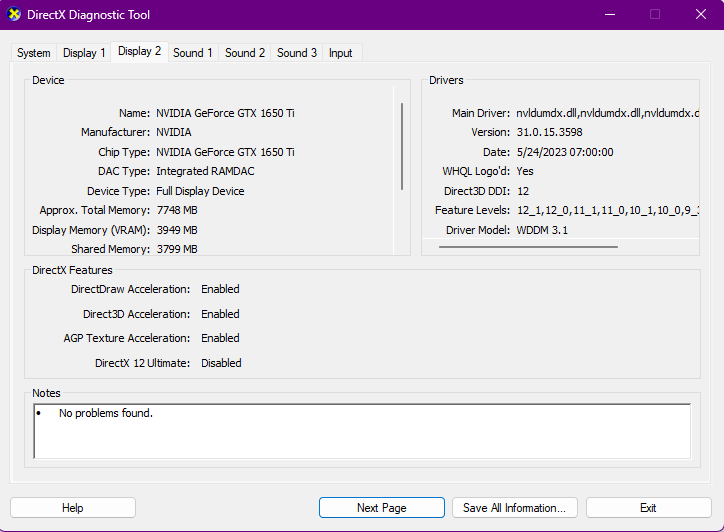Click the DirectX 12 Ultimate Disabled value
724x532 pixels.
pyautogui.click(x=221, y=363)
